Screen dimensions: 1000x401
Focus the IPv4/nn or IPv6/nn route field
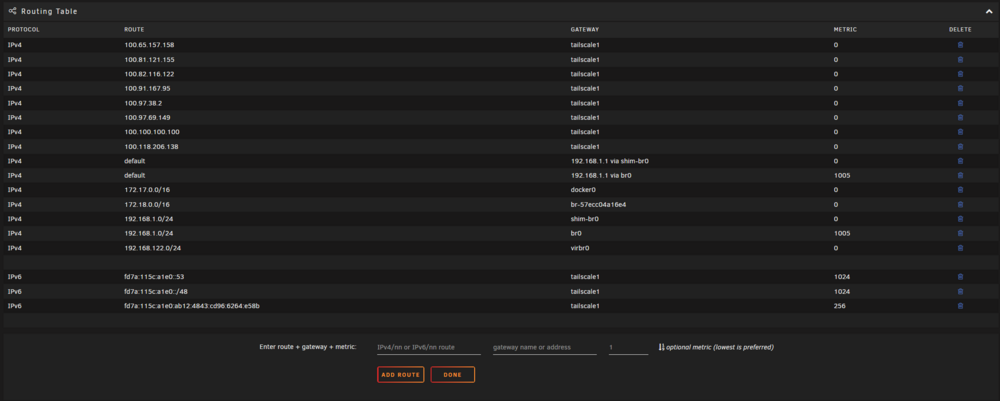tap(429, 347)
